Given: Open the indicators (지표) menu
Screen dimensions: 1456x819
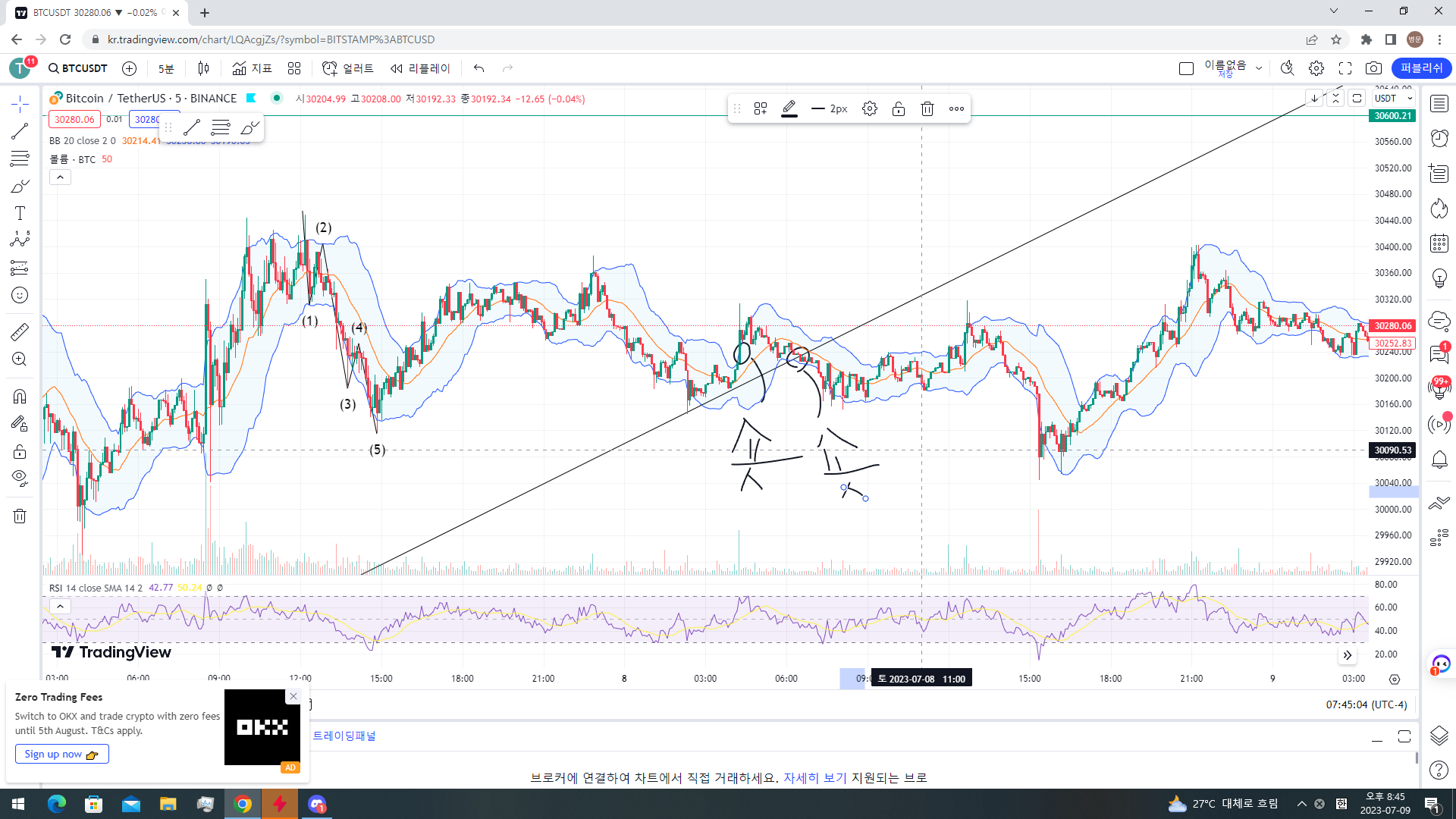Looking at the screenshot, I should pyautogui.click(x=252, y=68).
